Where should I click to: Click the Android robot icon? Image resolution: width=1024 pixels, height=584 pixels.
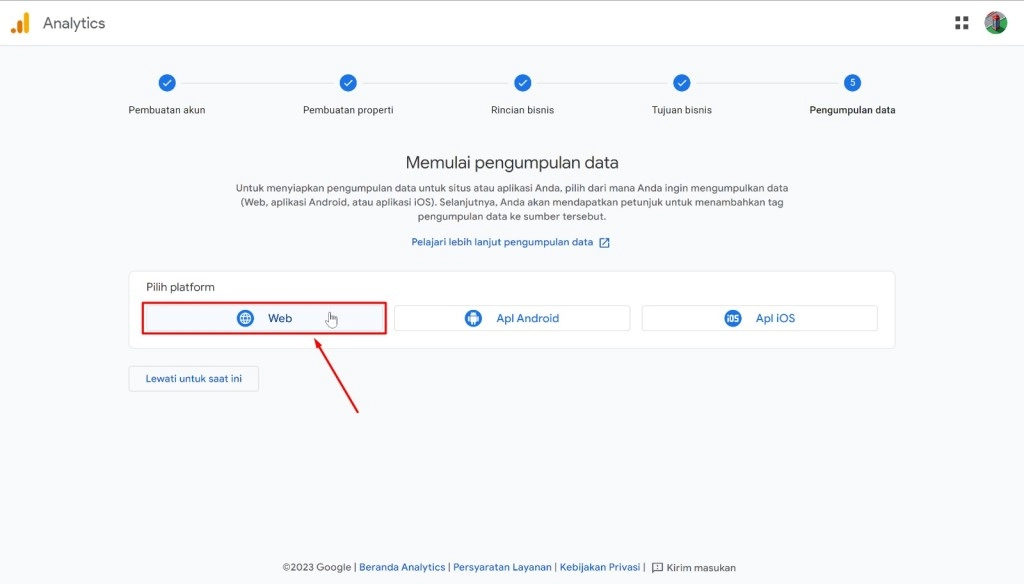(473, 318)
